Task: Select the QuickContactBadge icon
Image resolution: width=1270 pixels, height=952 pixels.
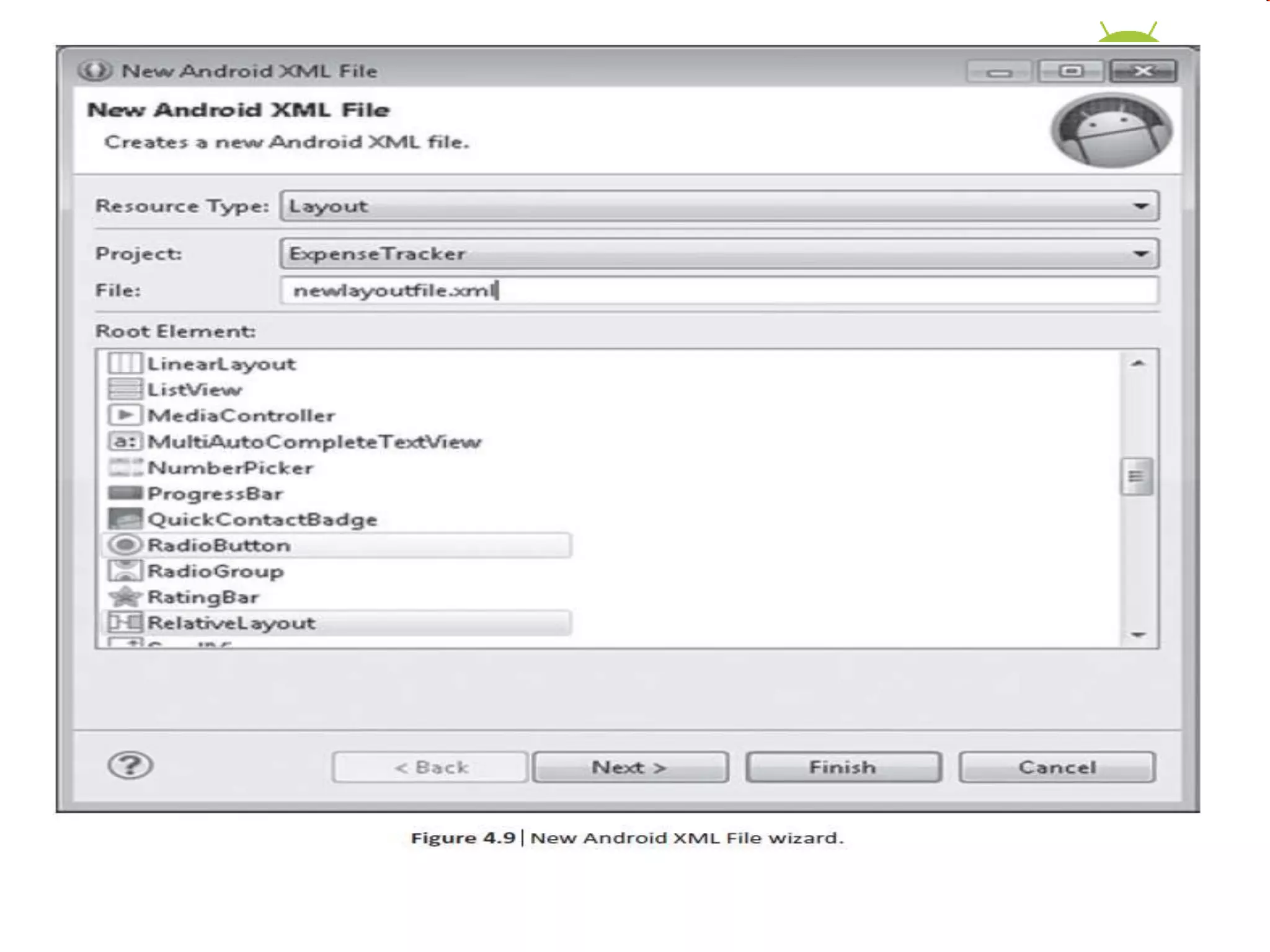Action: 125,519
